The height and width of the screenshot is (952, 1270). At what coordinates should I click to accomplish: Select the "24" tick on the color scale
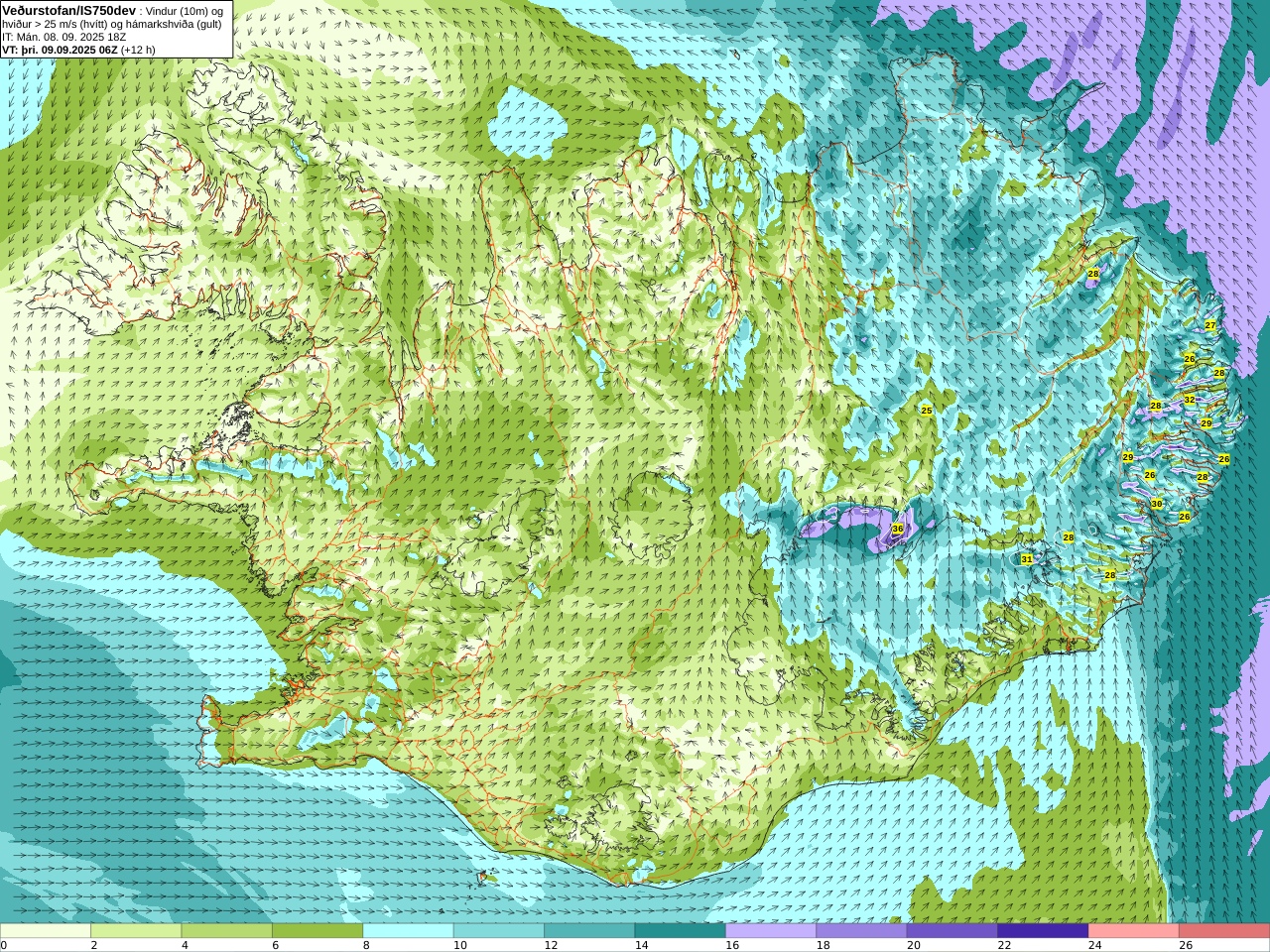click(1094, 945)
